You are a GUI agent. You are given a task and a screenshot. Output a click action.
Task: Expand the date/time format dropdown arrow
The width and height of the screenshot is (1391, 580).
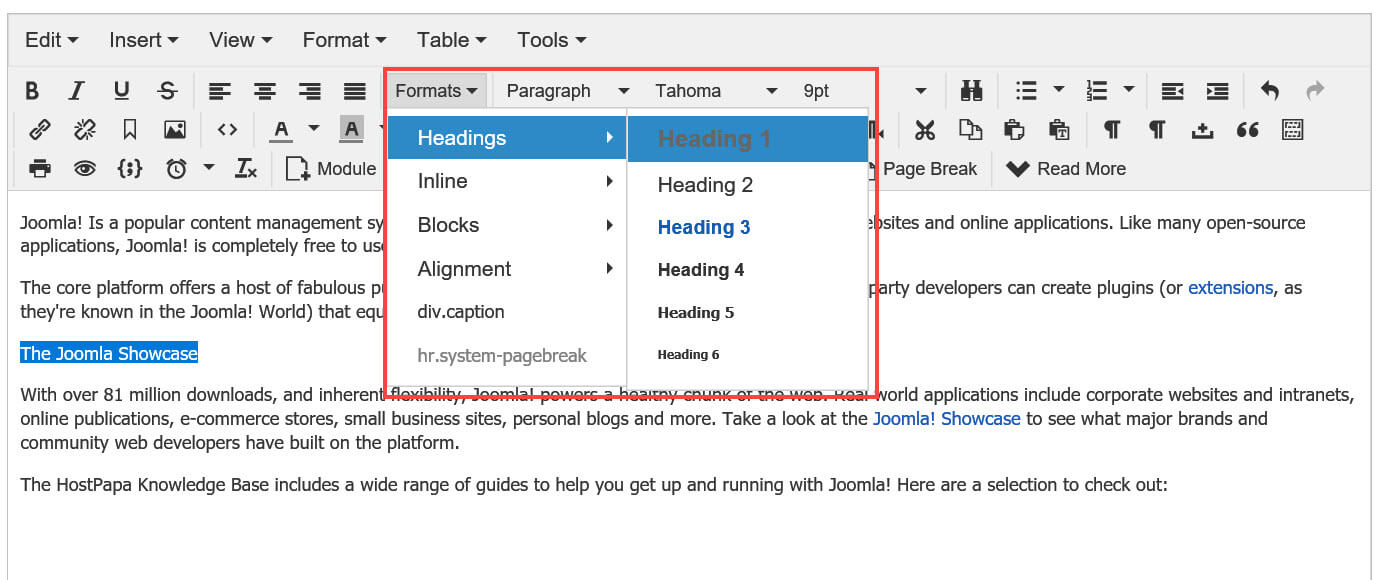point(208,168)
